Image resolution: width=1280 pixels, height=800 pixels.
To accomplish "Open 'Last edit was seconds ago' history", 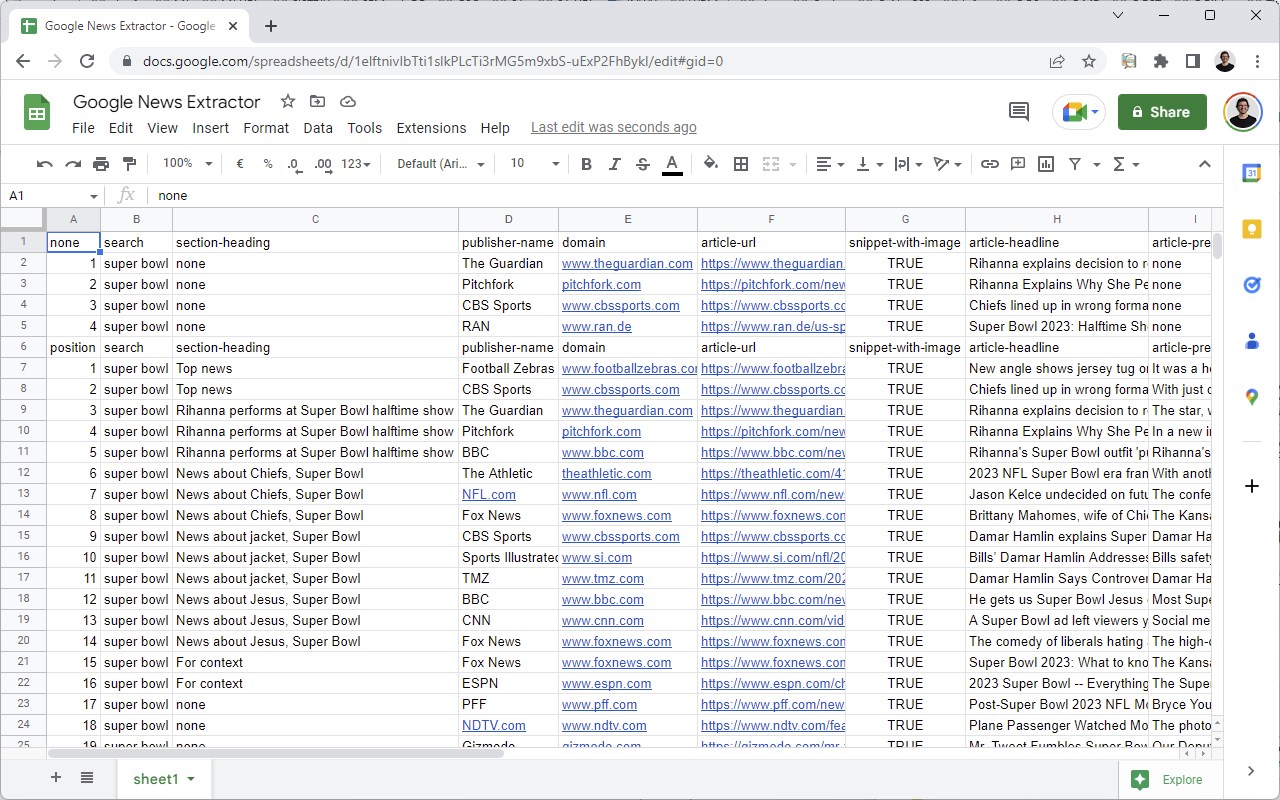I will [x=614, y=127].
